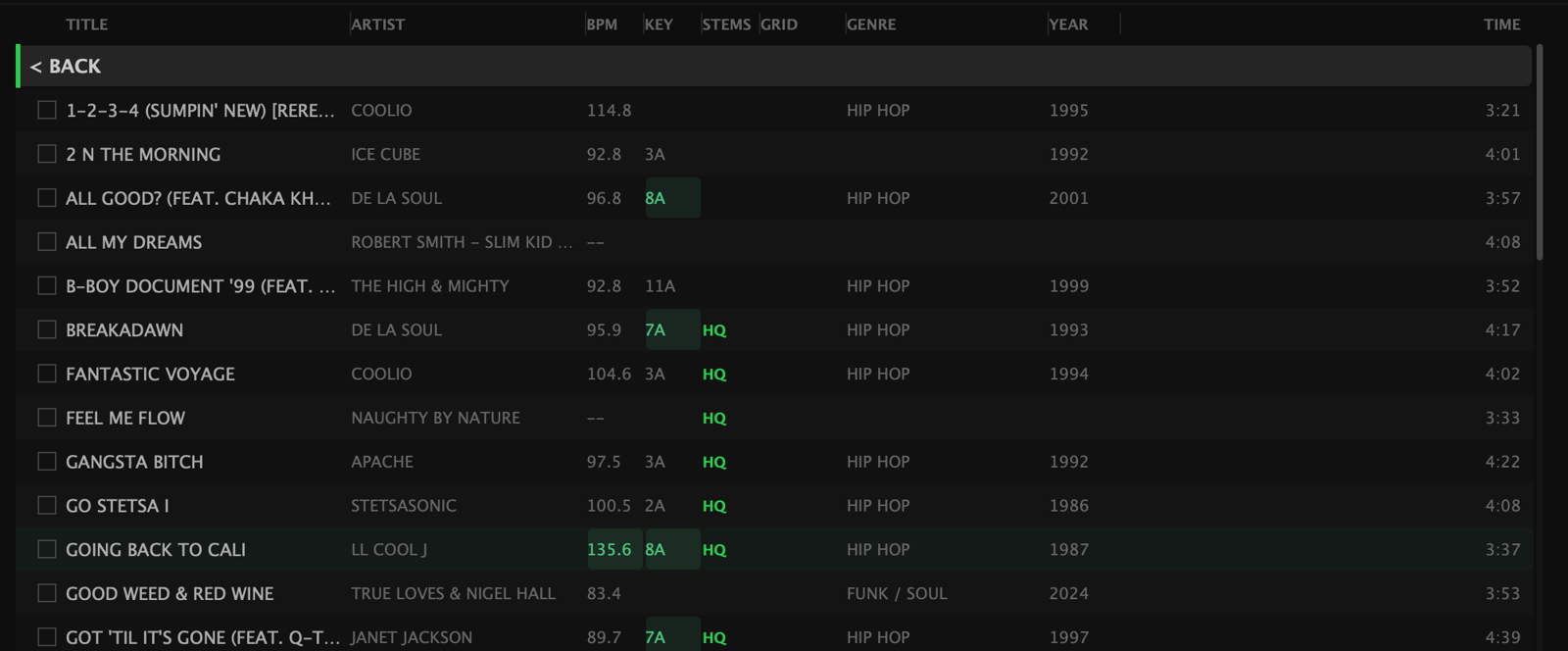
Task: Click artist LL Cool J
Action: (x=389, y=550)
